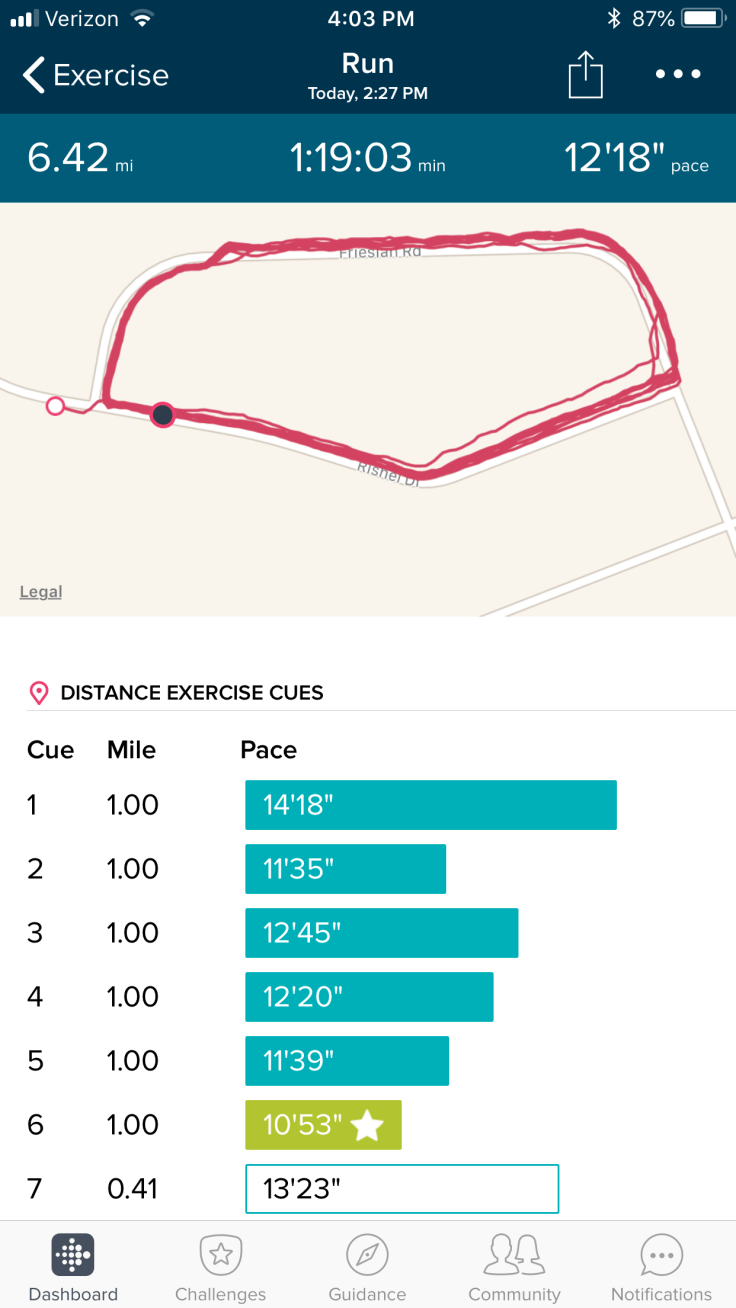
Task: Go to the Guidance tab
Action: tap(367, 1268)
